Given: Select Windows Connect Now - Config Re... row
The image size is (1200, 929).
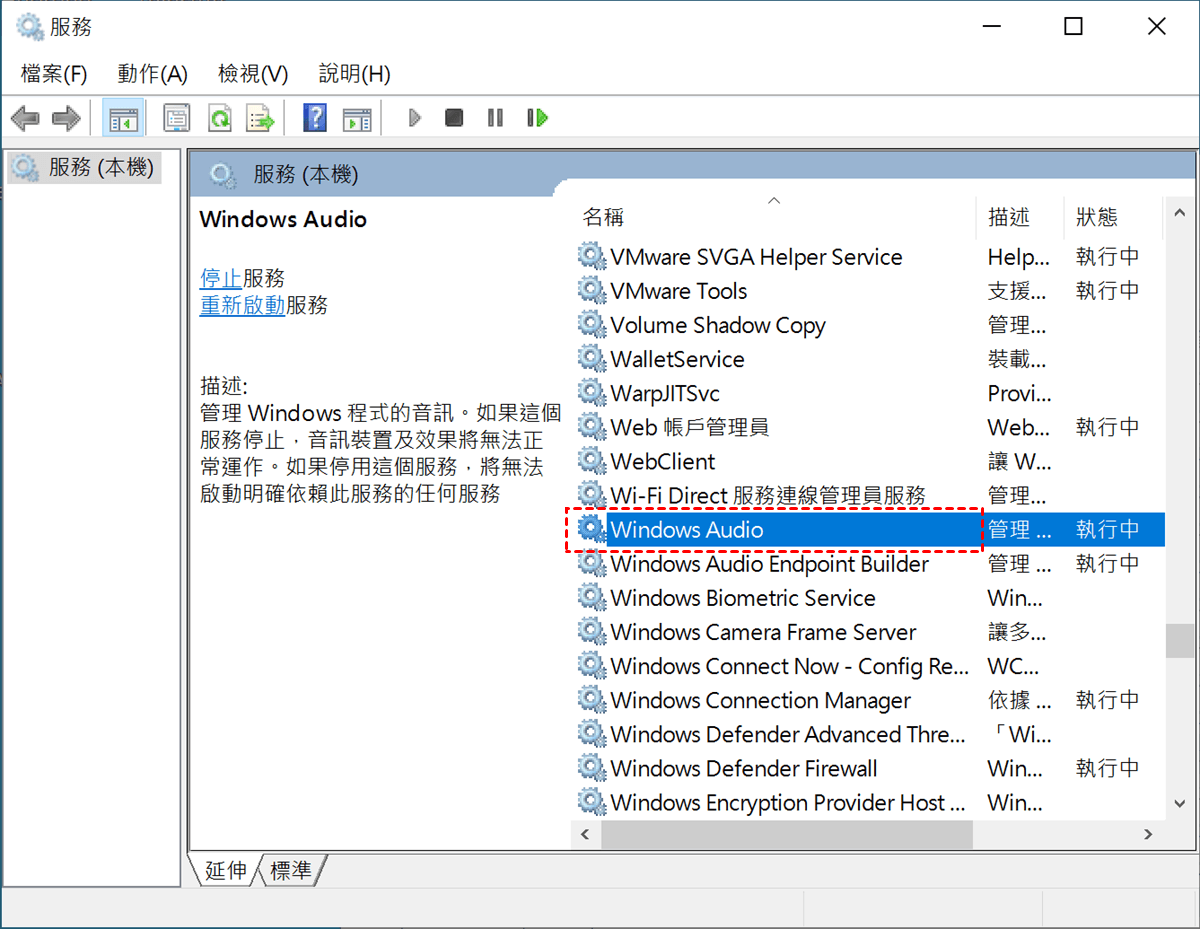Looking at the screenshot, I should click(x=871, y=666).
